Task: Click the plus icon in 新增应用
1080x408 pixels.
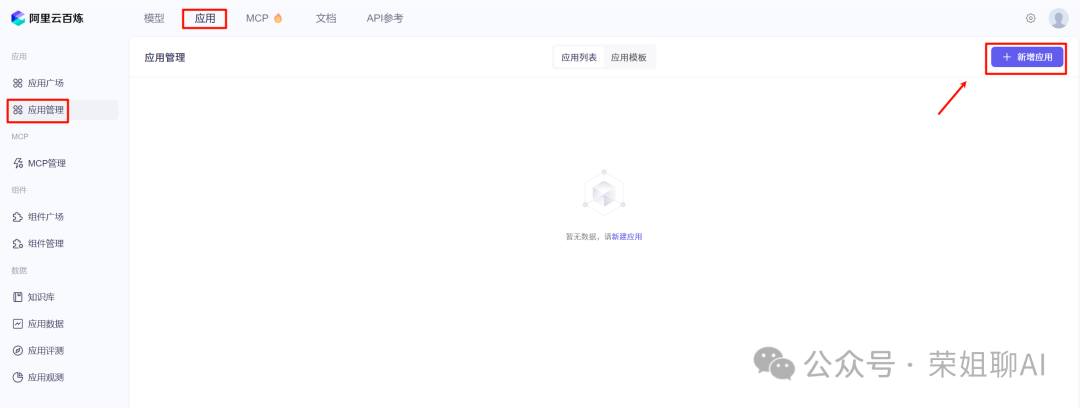Action: point(1007,57)
